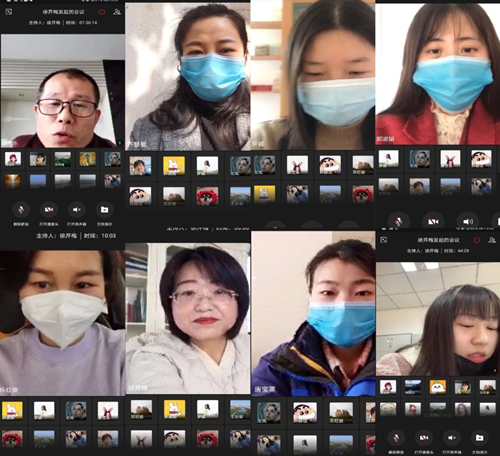
Task: Switch screen view icon in 01:36:14 meeting header
Action: coord(9,12)
